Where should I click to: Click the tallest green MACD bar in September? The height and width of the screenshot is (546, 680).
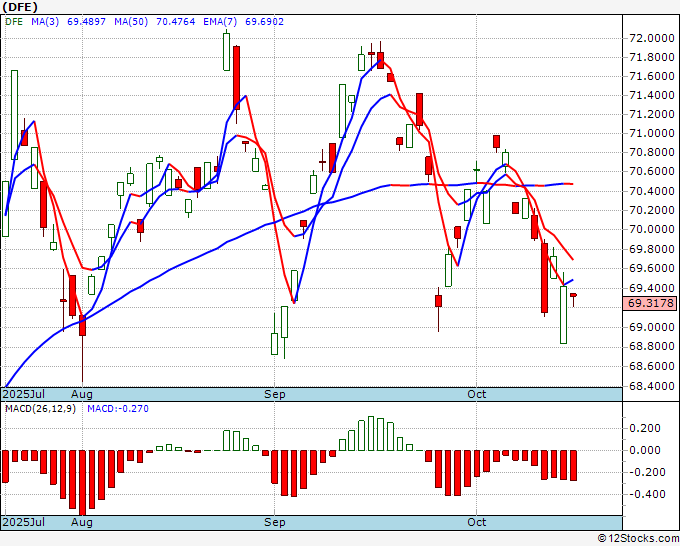pyautogui.click(x=371, y=433)
